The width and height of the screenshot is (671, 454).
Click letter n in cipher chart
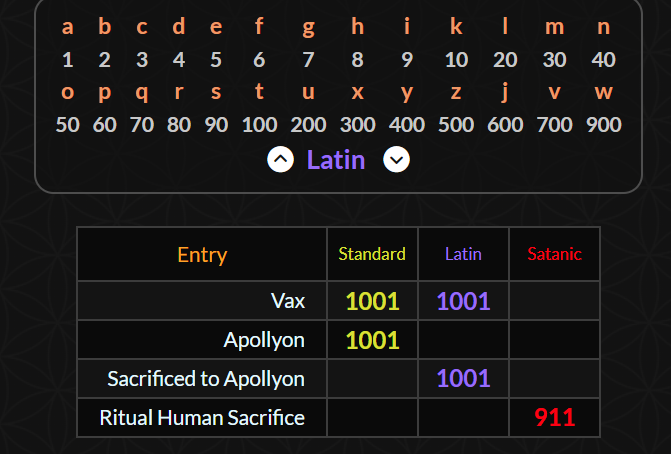pyautogui.click(x=603, y=27)
